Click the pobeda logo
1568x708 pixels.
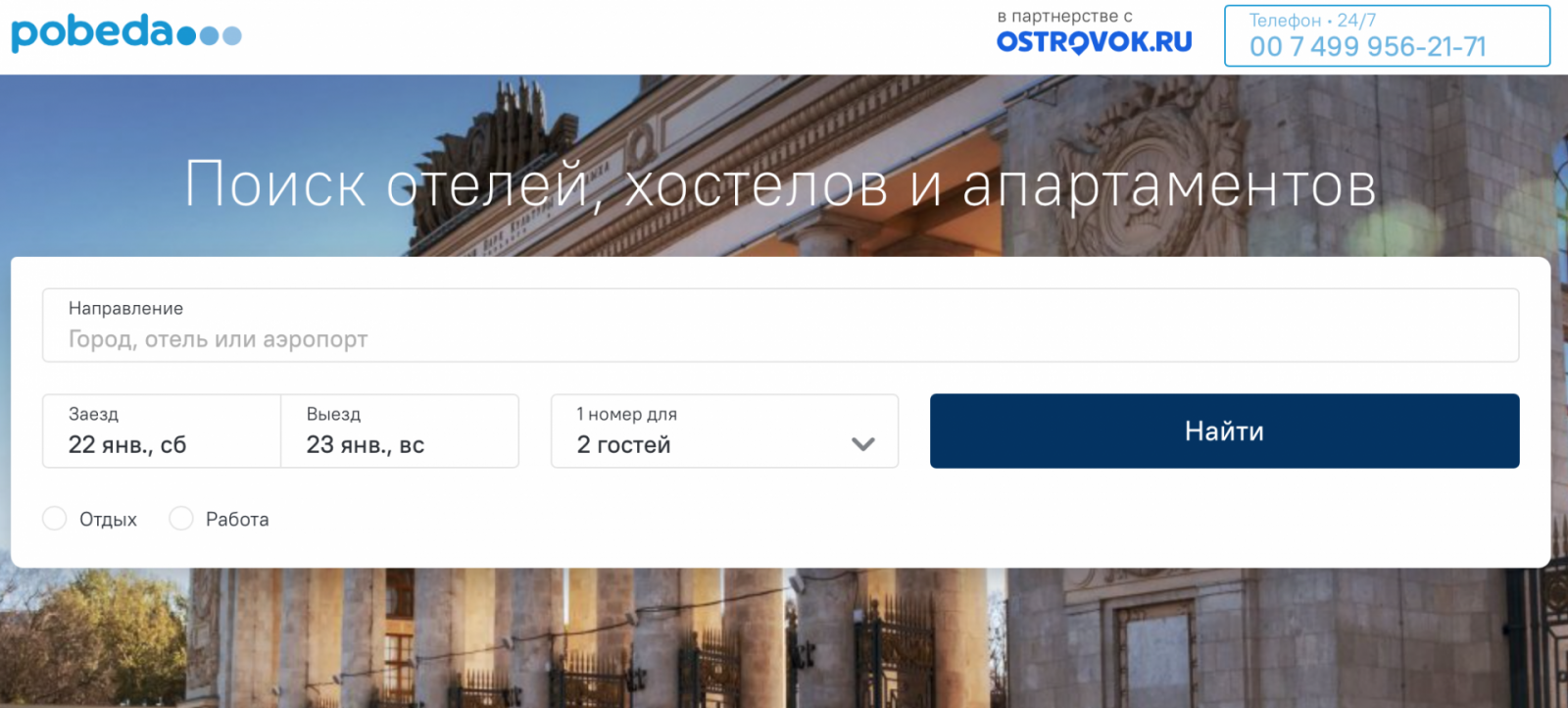pos(125,32)
